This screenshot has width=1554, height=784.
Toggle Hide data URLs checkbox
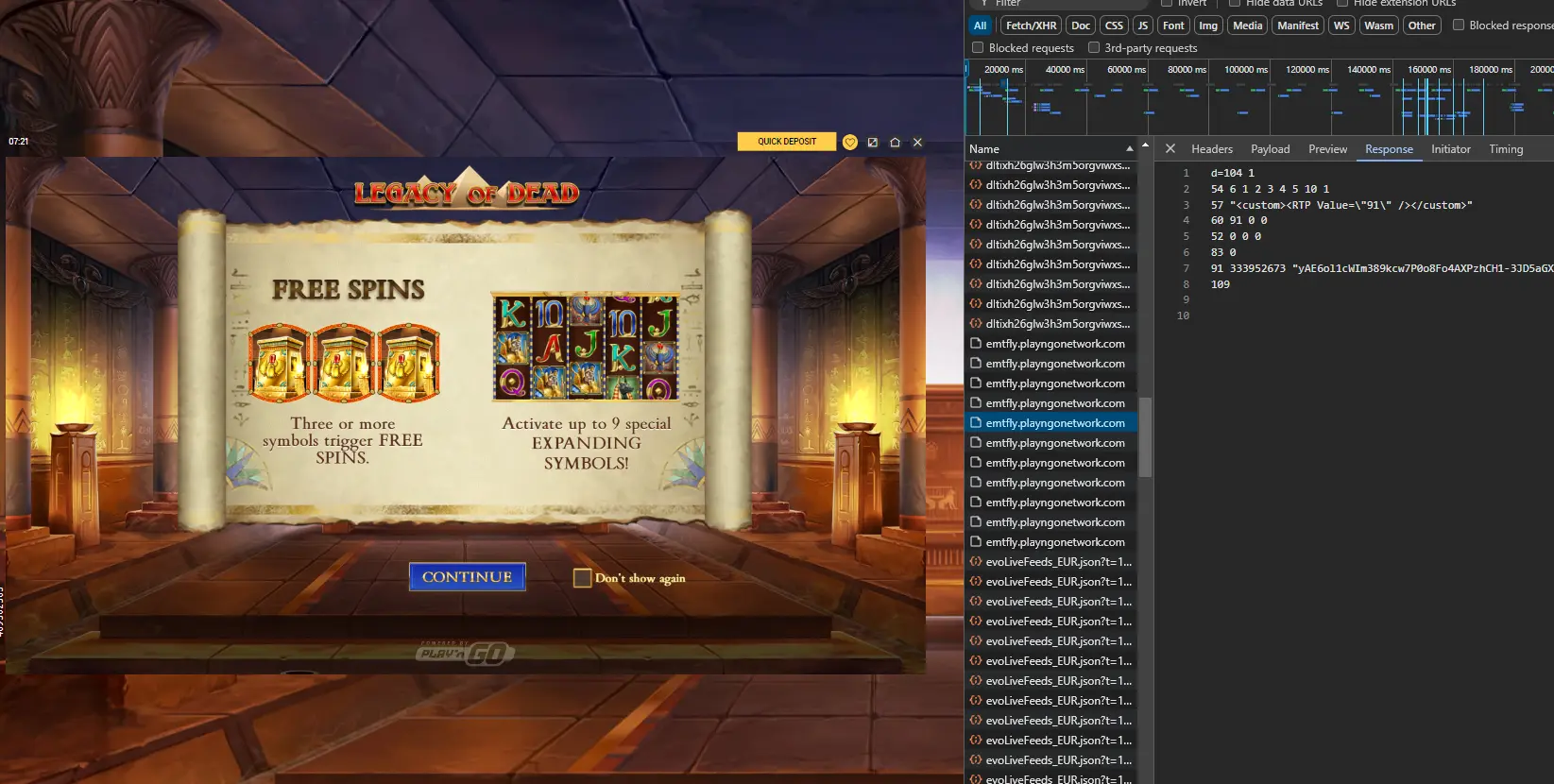(1235, 3)
